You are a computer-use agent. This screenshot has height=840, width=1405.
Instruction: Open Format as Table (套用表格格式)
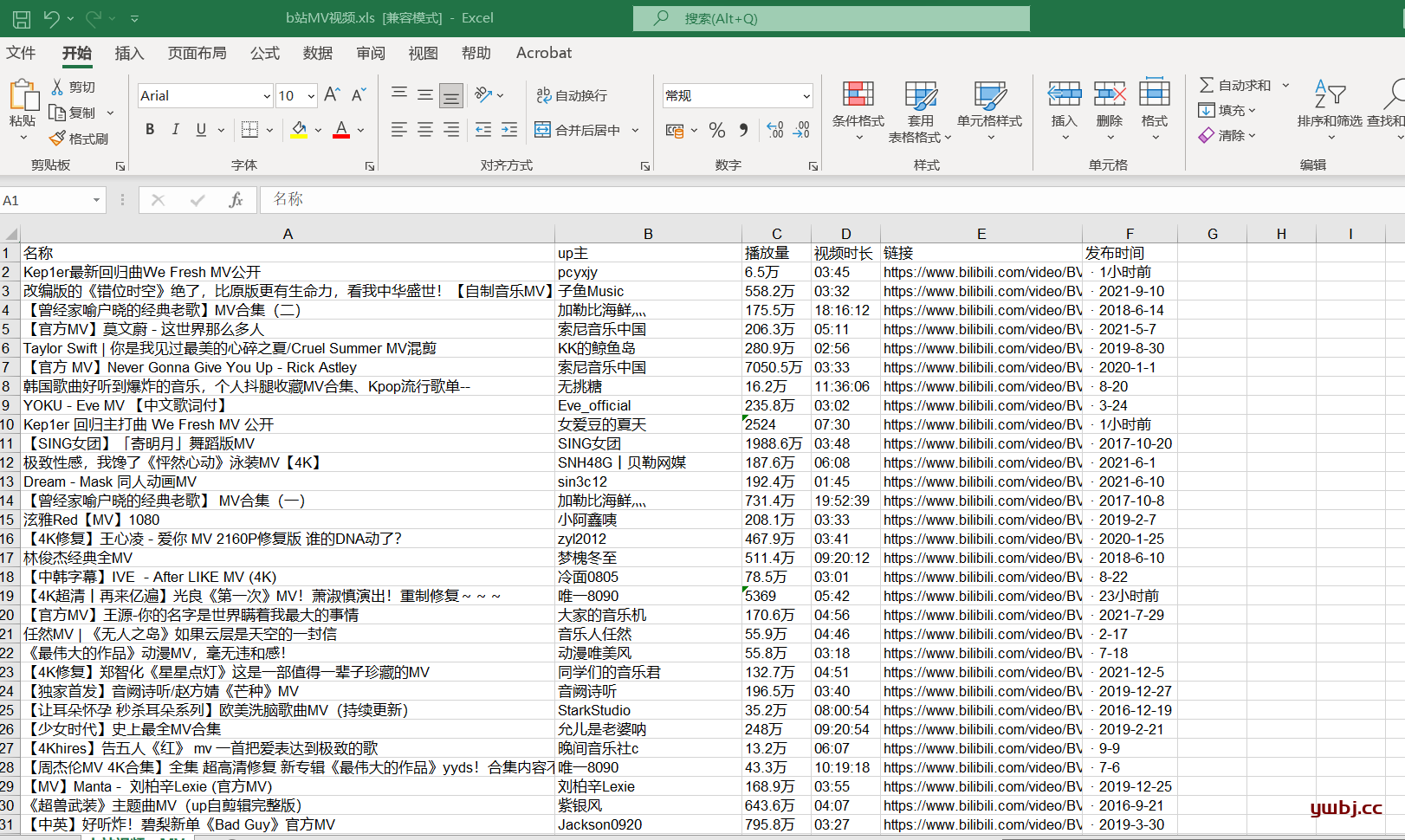click(x=920, y=111)
